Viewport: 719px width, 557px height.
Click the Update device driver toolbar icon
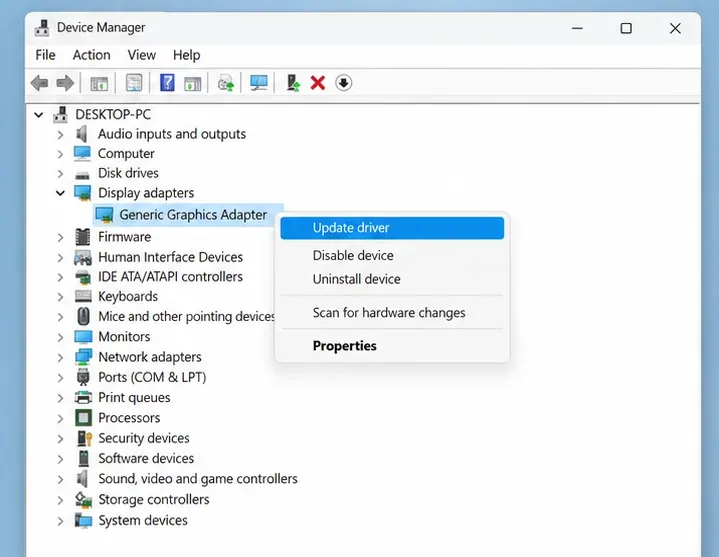click(225, 83)
